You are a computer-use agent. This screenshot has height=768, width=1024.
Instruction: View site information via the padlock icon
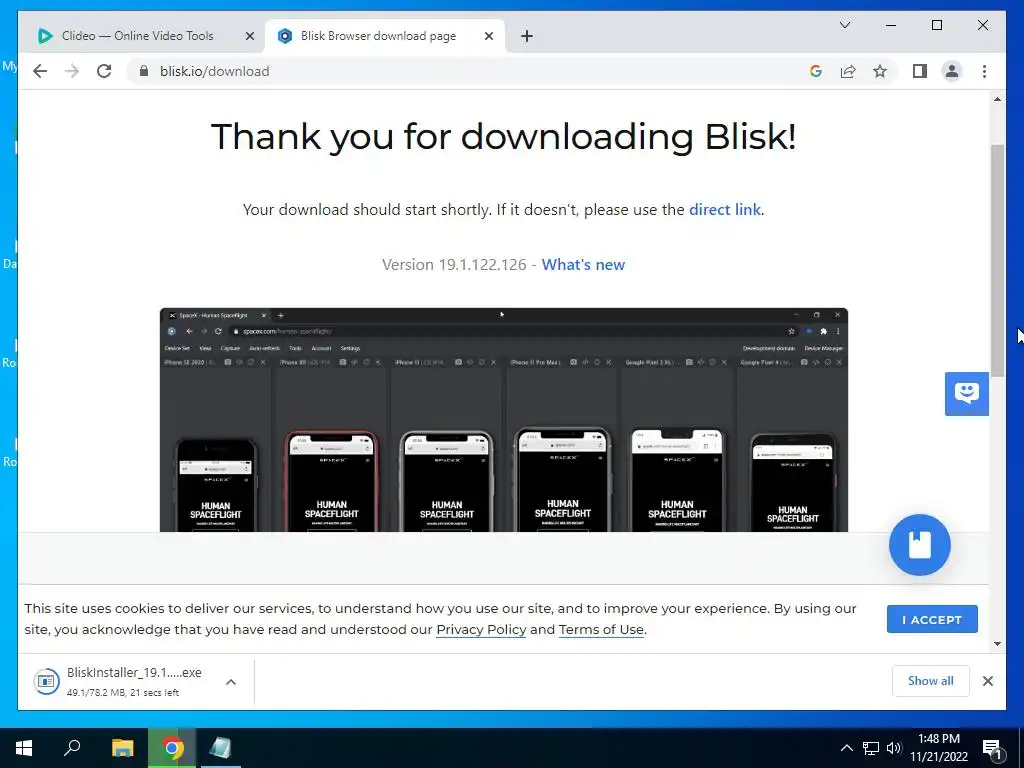144,71
